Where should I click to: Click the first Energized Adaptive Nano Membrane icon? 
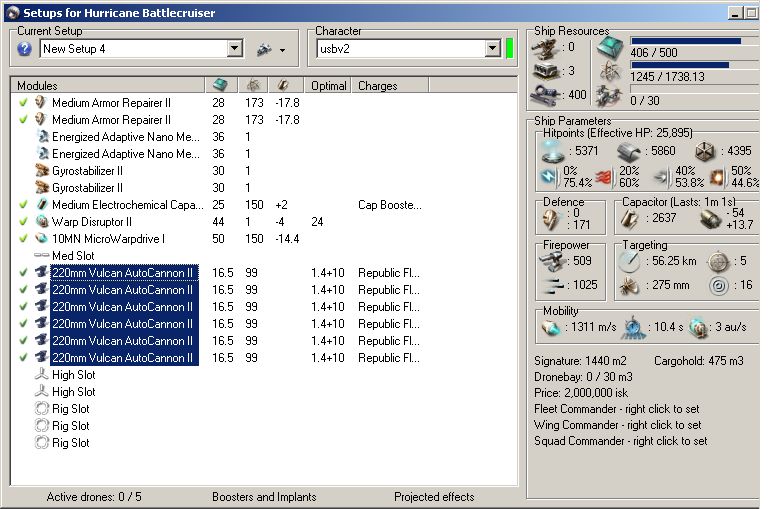pyautogui.click(x=43, y=136)
